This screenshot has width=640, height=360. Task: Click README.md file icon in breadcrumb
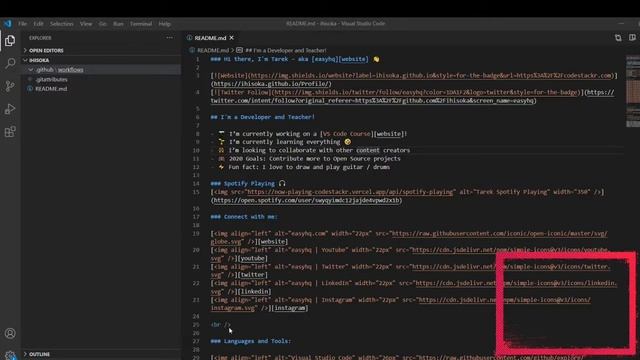[x=192, y=50]
